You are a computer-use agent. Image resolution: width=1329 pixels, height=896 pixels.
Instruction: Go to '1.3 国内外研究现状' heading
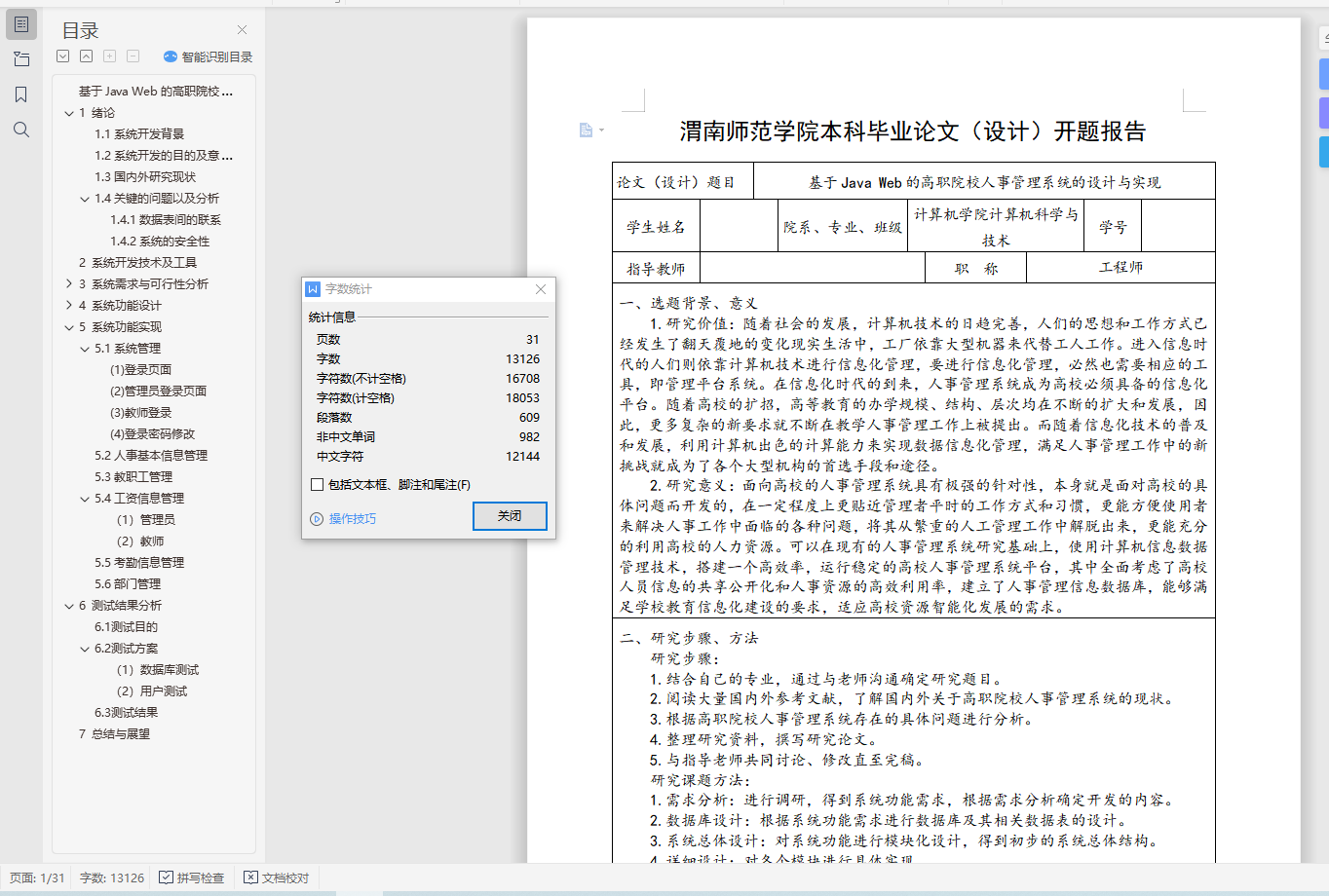click(x=145, y=177)
